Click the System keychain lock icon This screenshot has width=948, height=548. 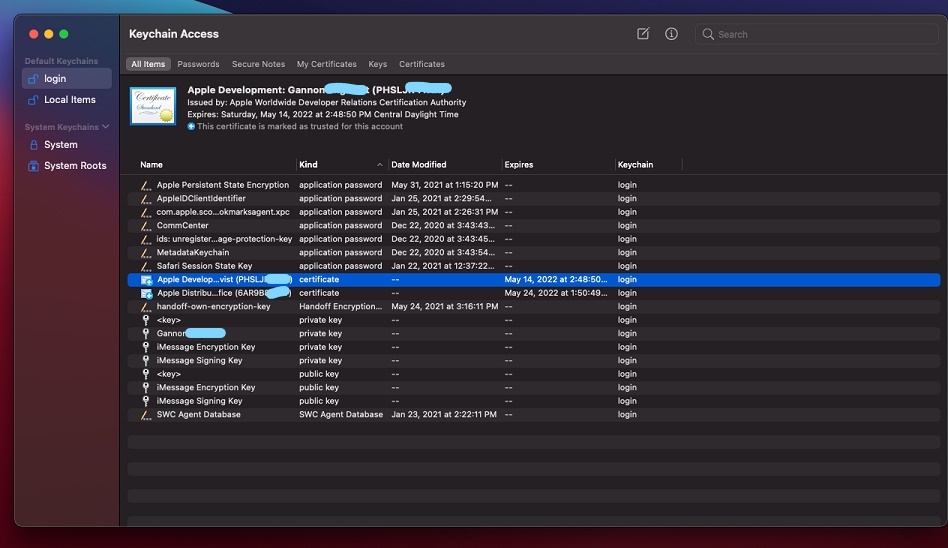pyautogui.click(x=34, y=145)
